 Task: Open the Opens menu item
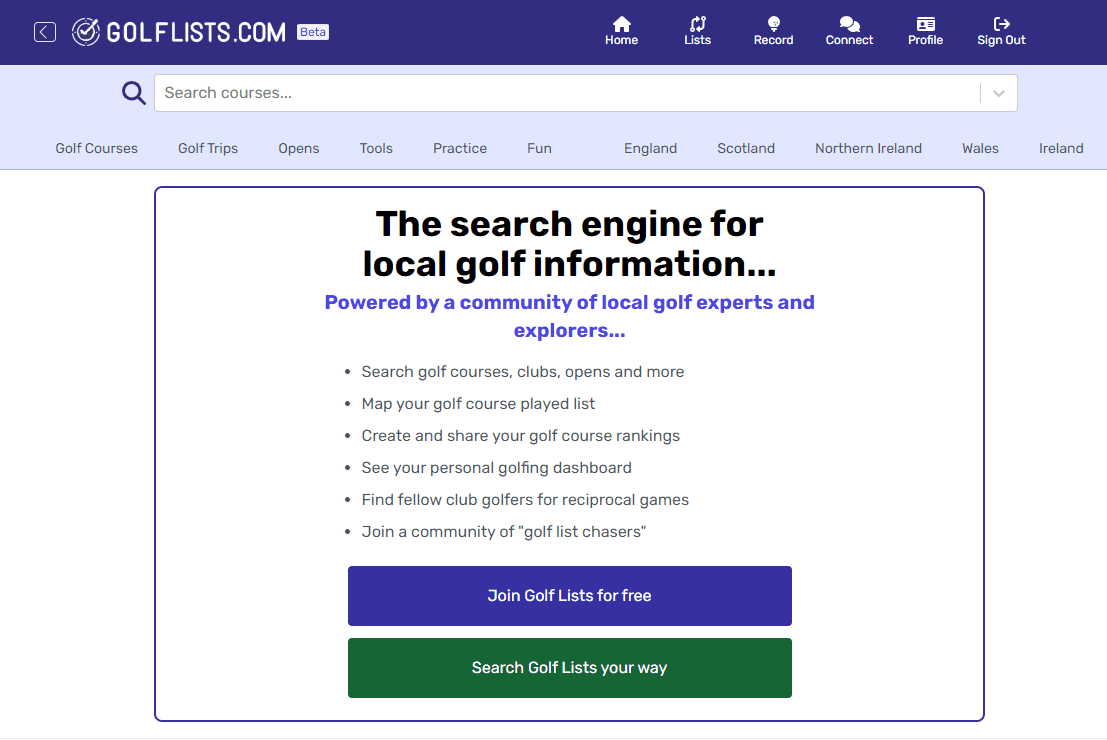click(x=299, y=148)
